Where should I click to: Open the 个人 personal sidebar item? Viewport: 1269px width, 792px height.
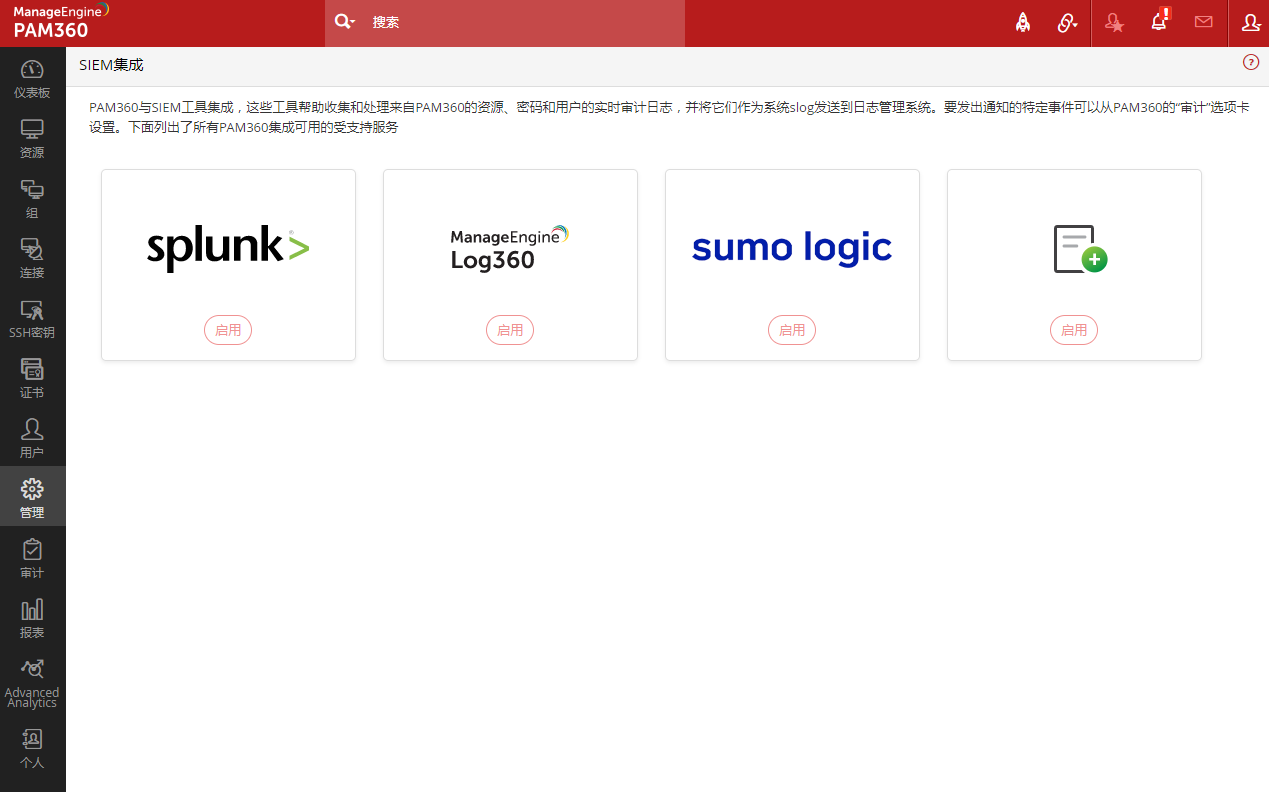(32, 749)
